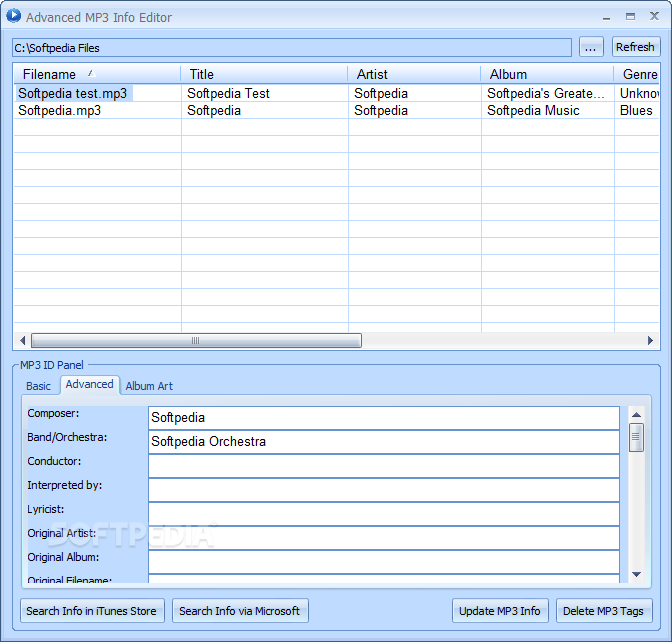Click the Composer input field
Screen dimensions: 672x642
(384, 418)
